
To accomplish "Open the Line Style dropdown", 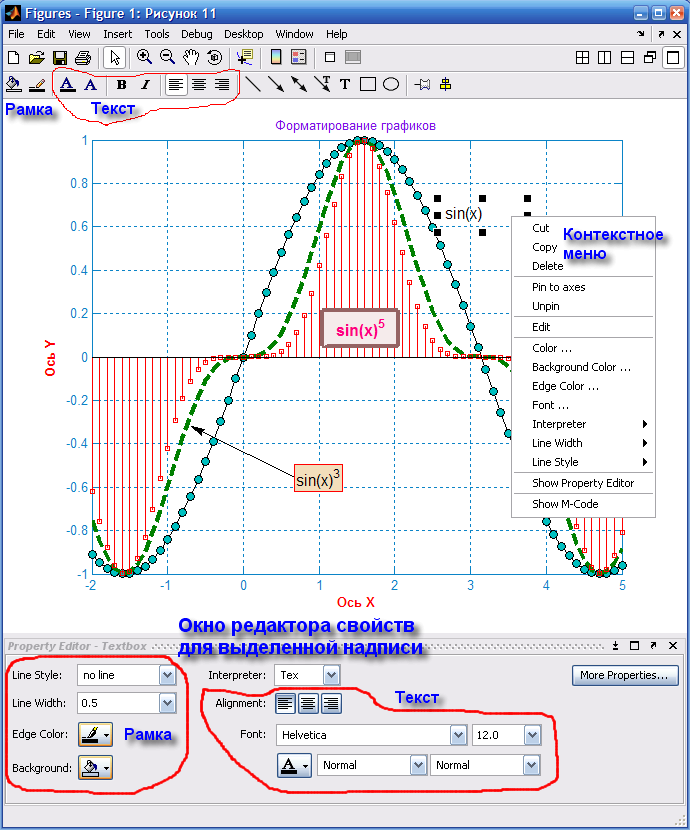I will [x=167, y=675].
